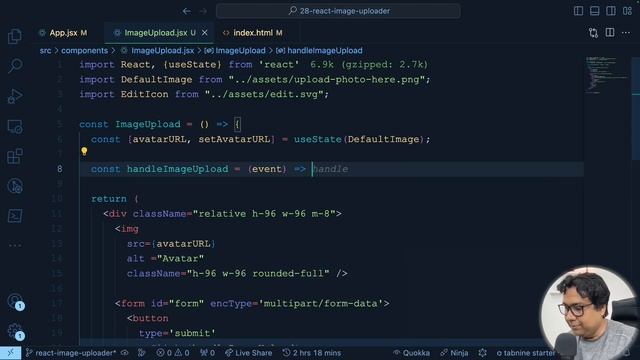Click the command center search box
Viewport: 640px width, 360px height.
pos(338,11)
